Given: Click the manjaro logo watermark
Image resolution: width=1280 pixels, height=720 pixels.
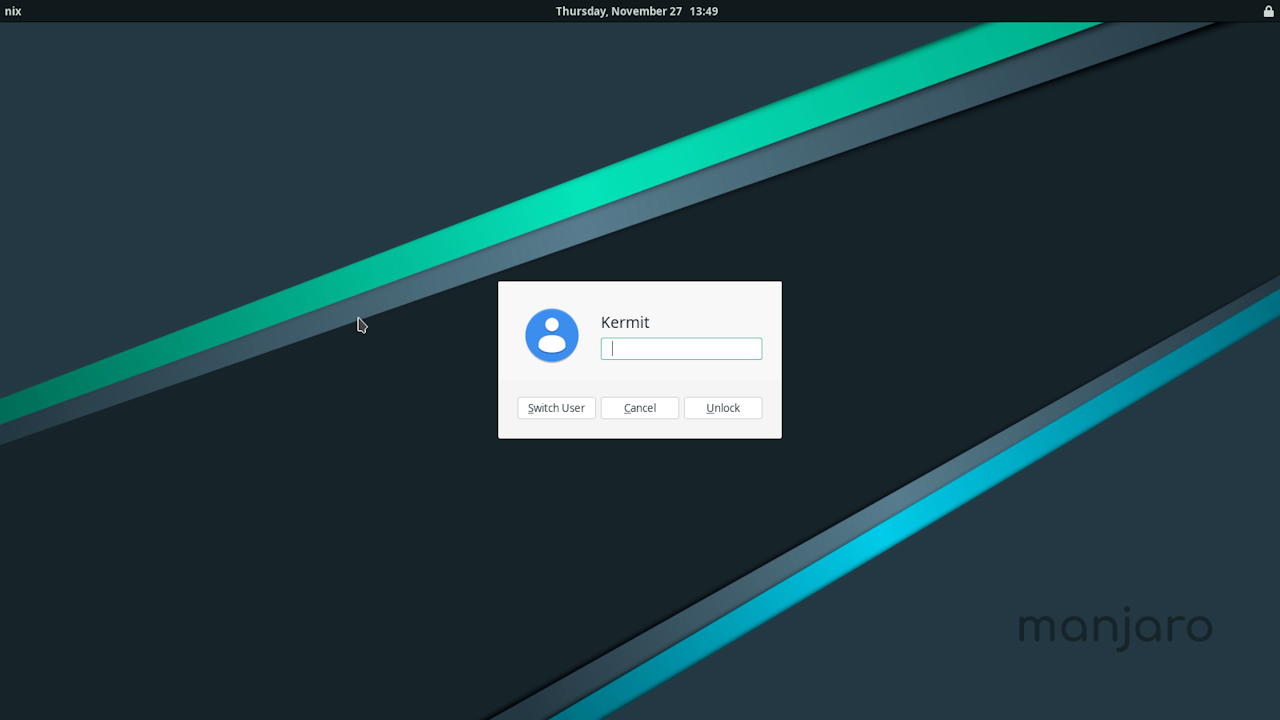Looking at the screenshot, I should (x=1115, y=628).
